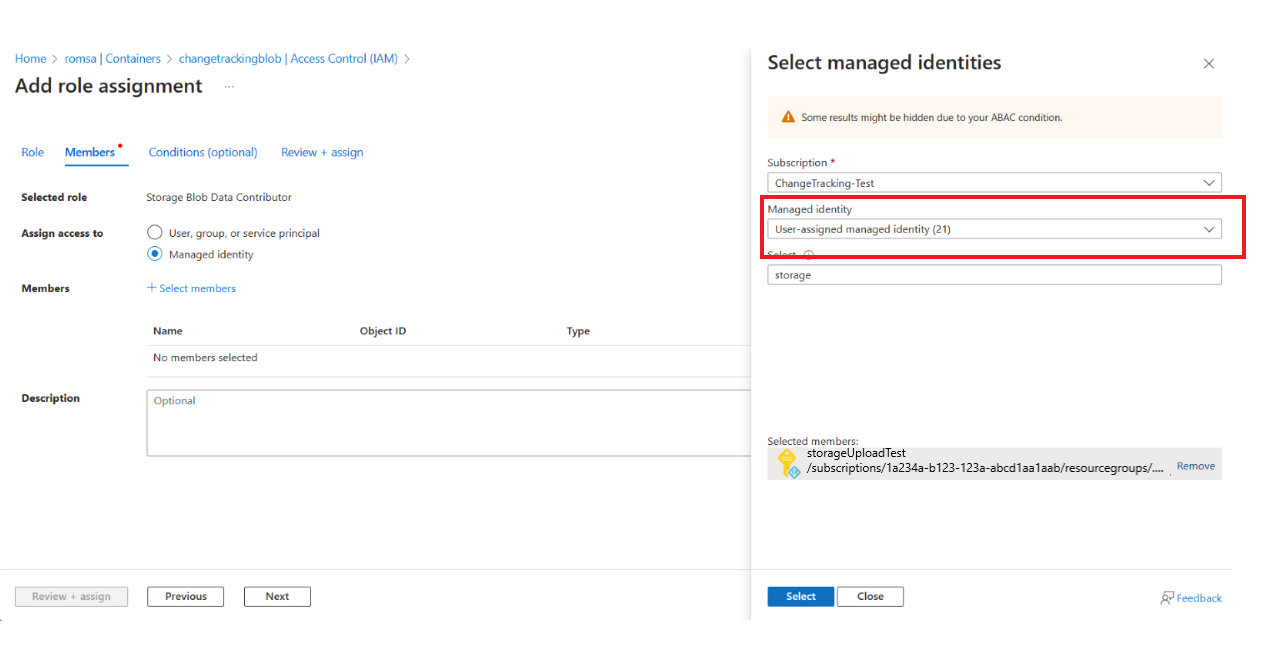Click the storage search input field
This screenshot has width=1266, height=659.
(994, 274)
